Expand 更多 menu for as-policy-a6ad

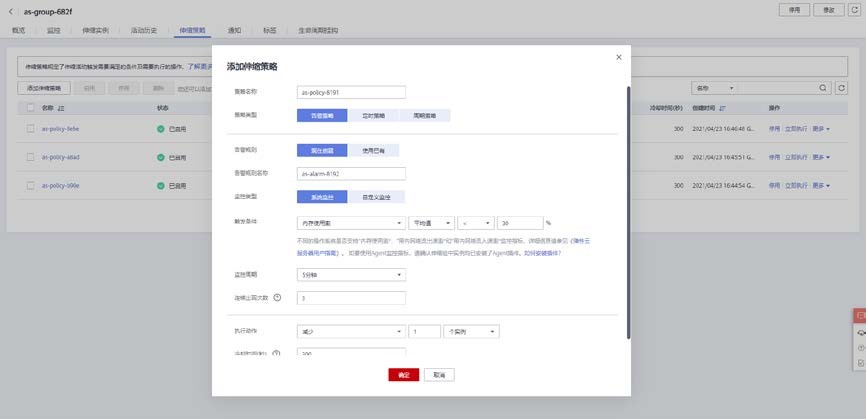tap(821, 157)
